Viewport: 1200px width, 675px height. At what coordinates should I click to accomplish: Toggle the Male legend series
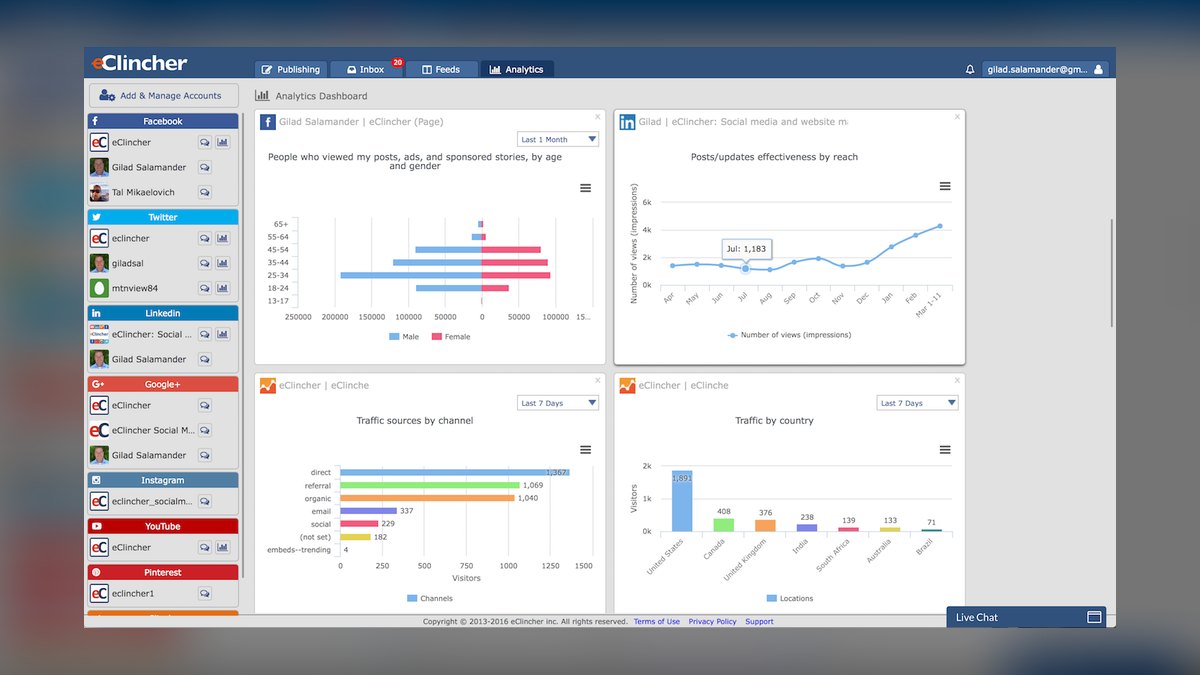click(405, 337)
